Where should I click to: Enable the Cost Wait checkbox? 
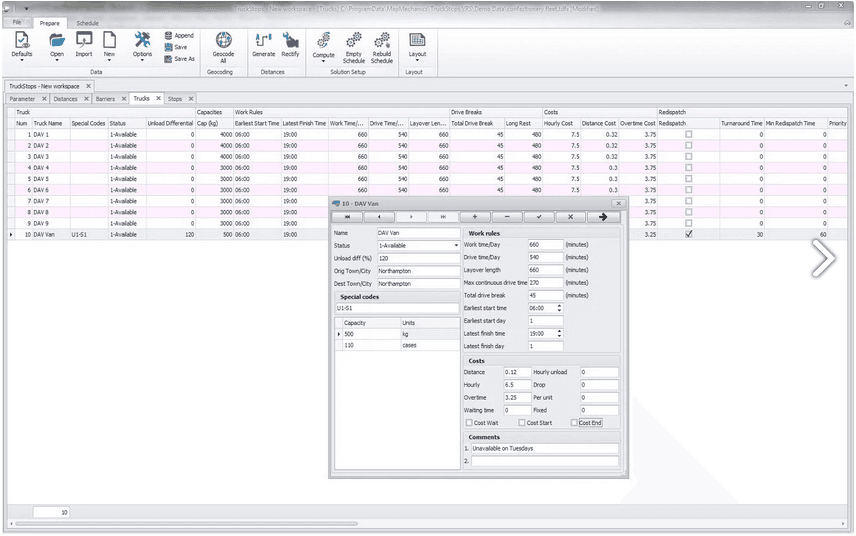point(469,423)
